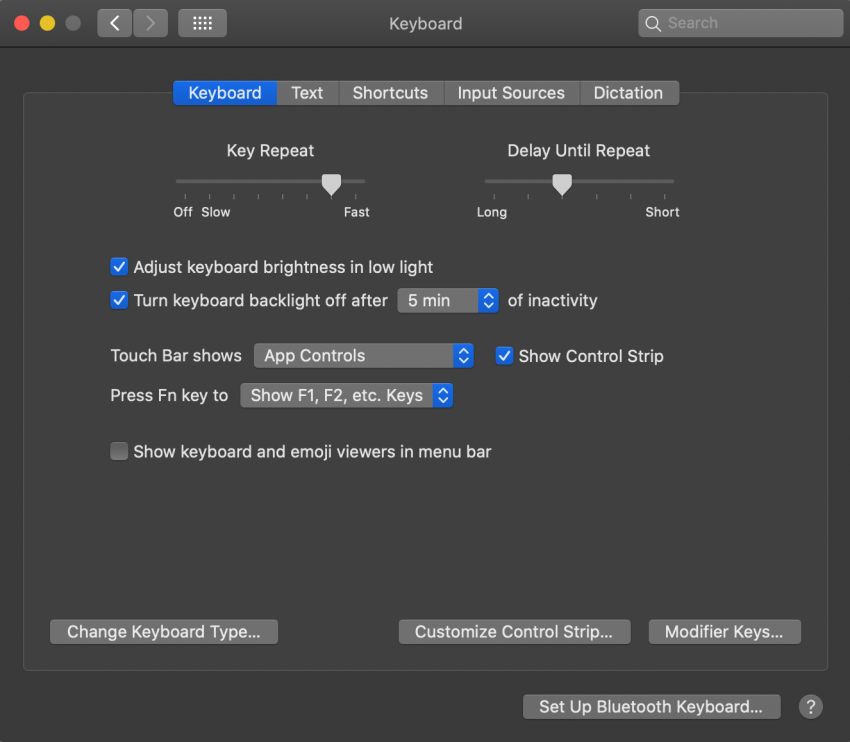The width and height of the screenshot is (850, 742).
Task: Click the Show All grid icon in toolbar
Action: pos(202,22)
